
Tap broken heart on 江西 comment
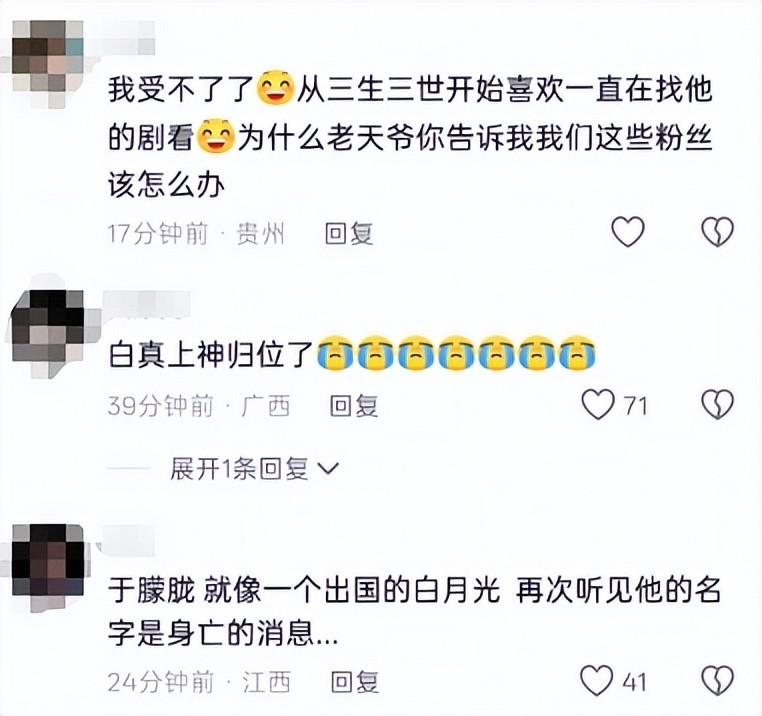coord(718,681)
